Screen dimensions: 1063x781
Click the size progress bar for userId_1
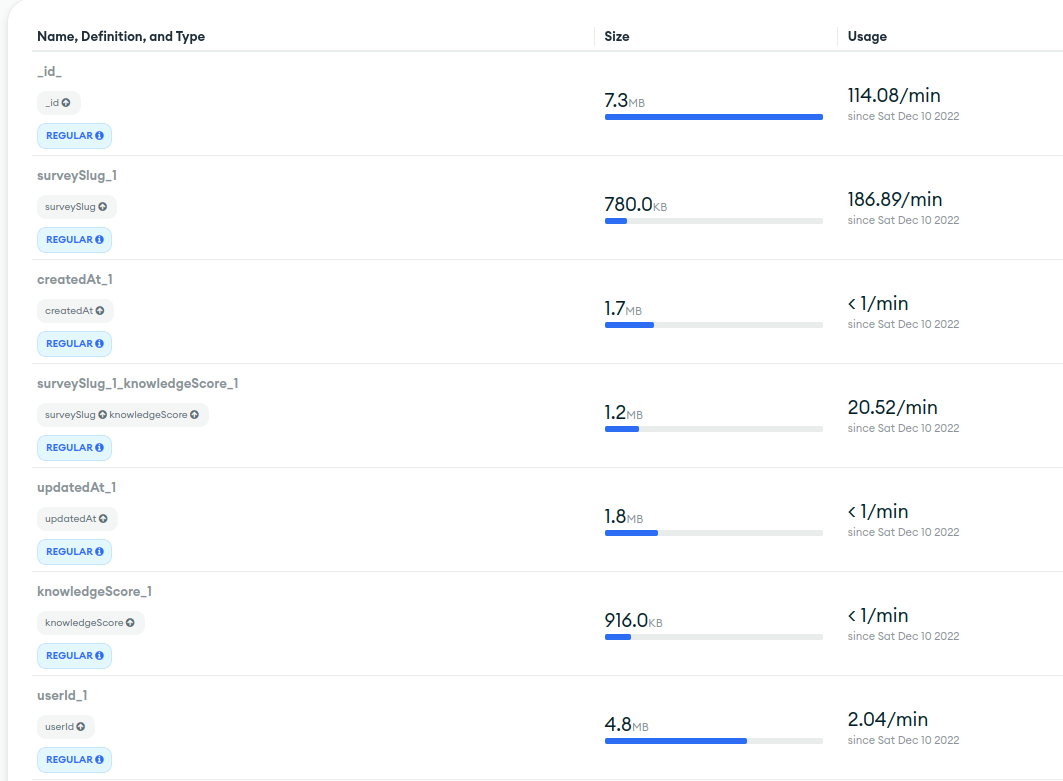click(713, 741)
